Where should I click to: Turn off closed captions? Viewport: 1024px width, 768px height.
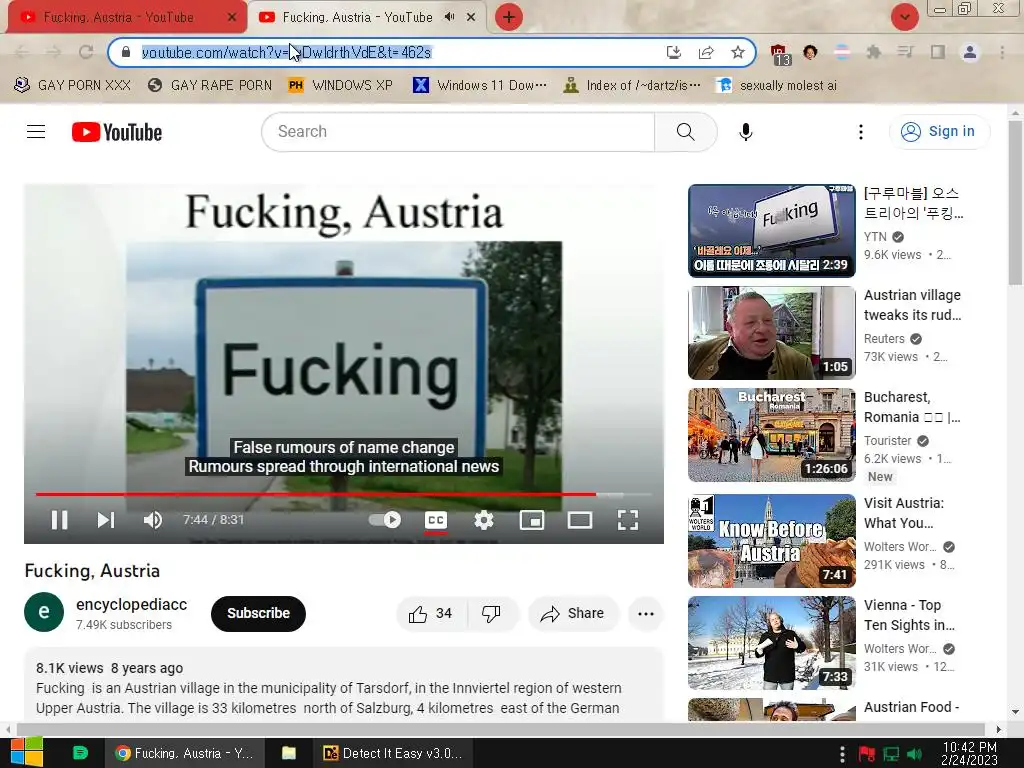[436, 520]
